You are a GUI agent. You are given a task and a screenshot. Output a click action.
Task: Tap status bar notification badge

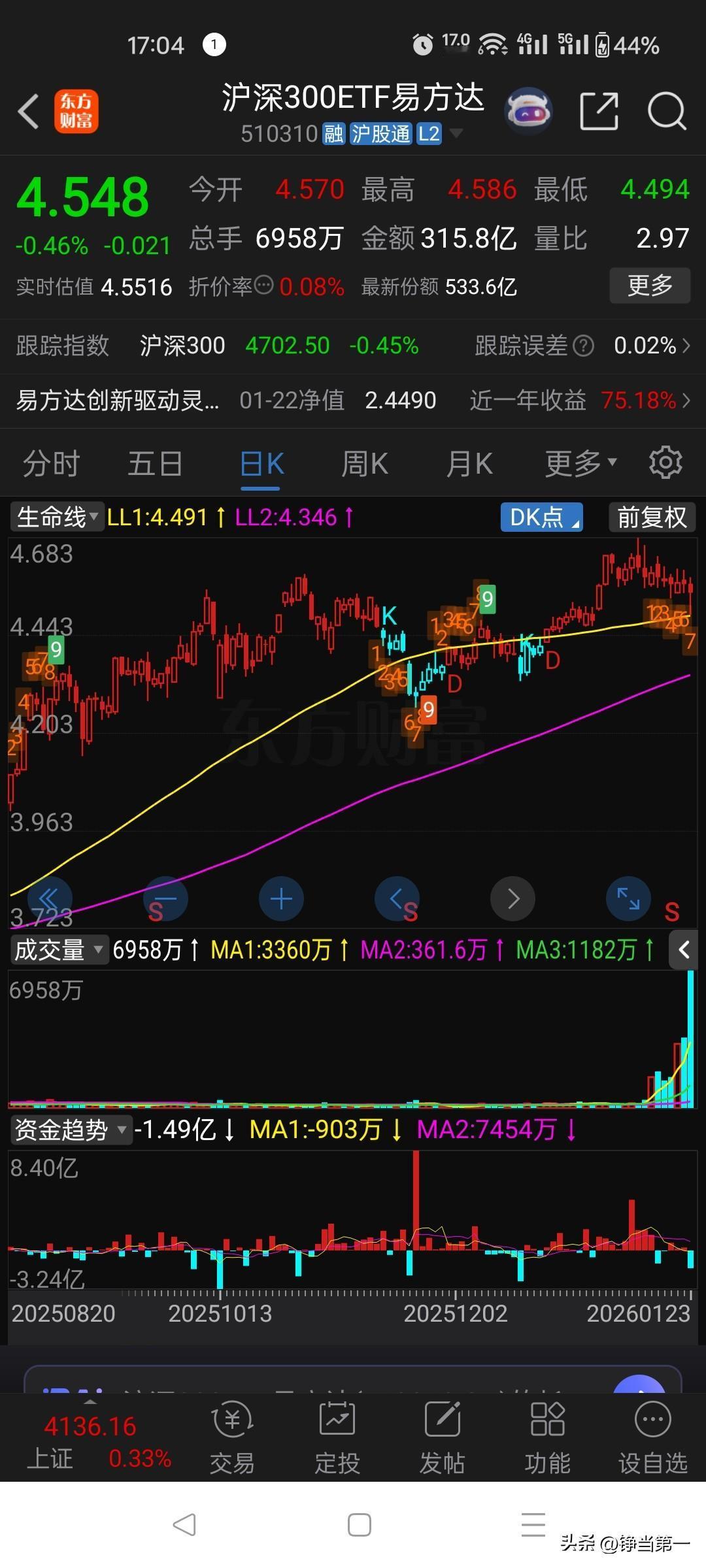[214, 45]
